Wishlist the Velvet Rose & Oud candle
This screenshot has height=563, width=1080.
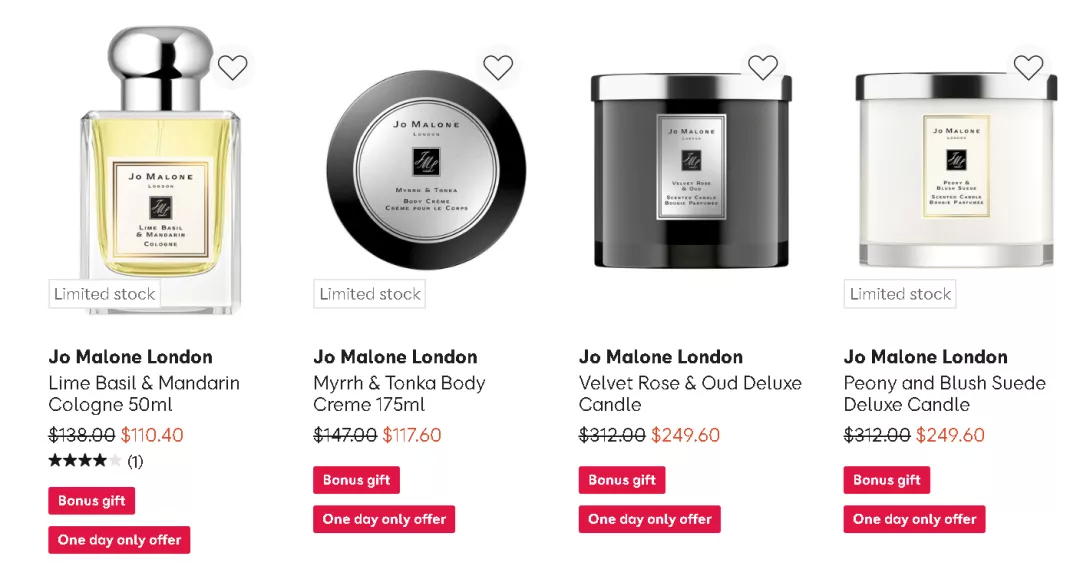coord(762,68)
